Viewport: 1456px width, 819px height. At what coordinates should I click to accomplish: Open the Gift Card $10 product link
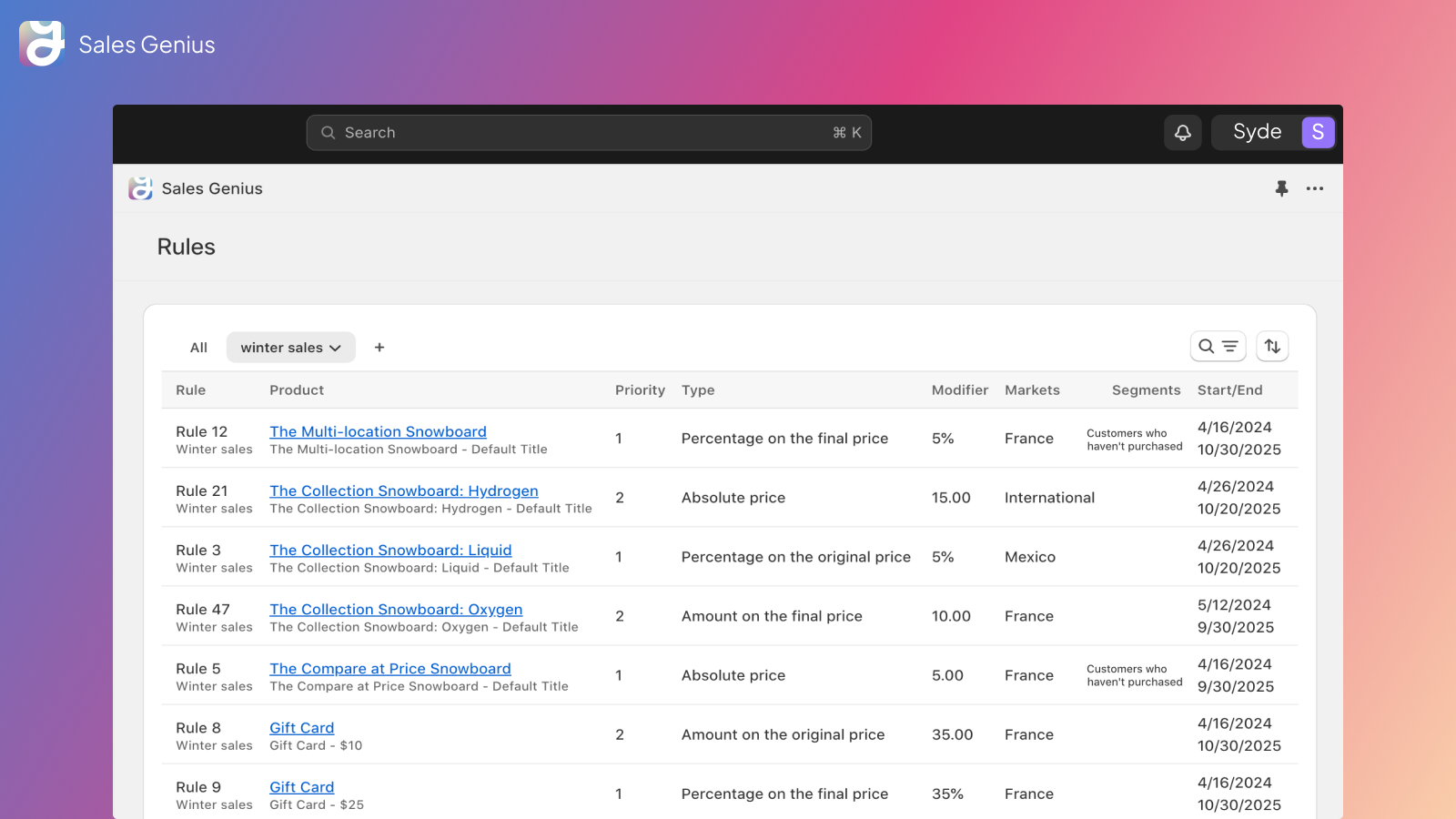(x=301, y=727)
